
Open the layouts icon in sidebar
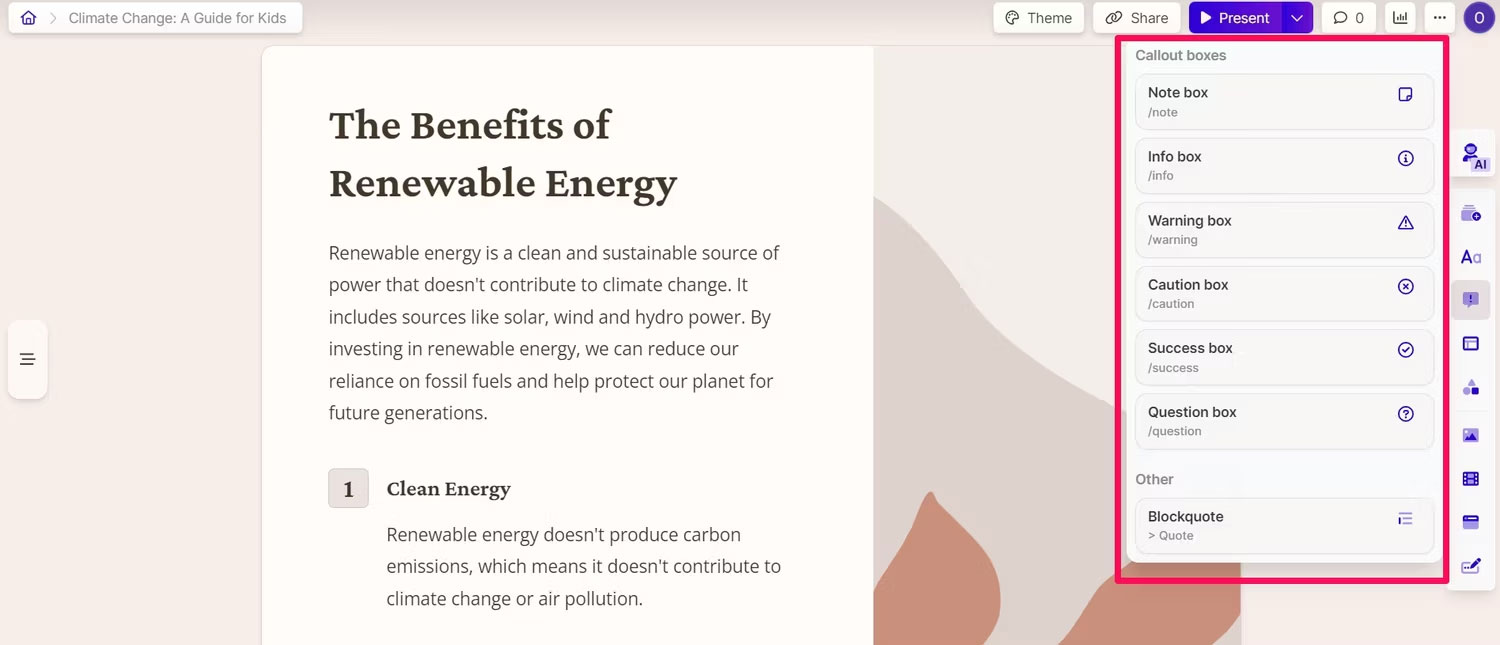tap(1471, 343)
